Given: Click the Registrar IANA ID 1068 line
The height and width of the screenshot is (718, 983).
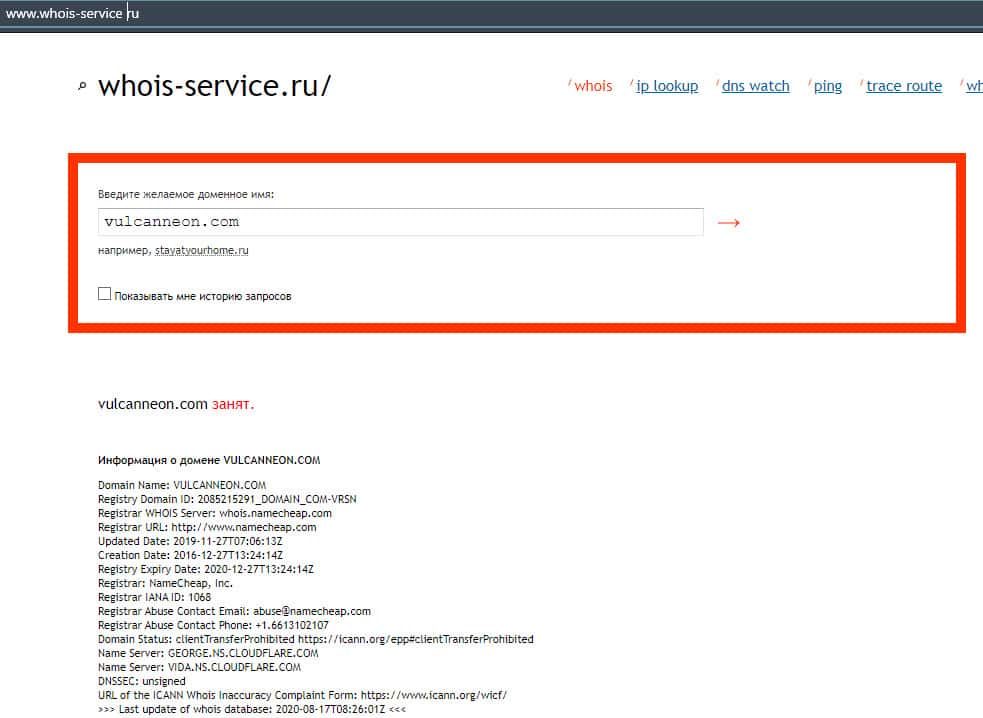Looking at the screenshot, I should tap(154, 597).
